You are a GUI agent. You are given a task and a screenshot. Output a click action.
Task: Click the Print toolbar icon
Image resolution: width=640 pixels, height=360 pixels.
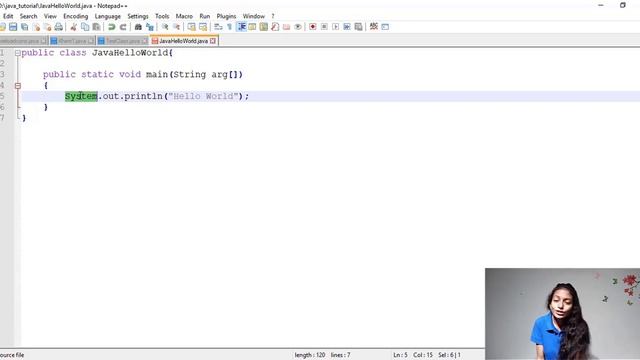click(59, 27)
